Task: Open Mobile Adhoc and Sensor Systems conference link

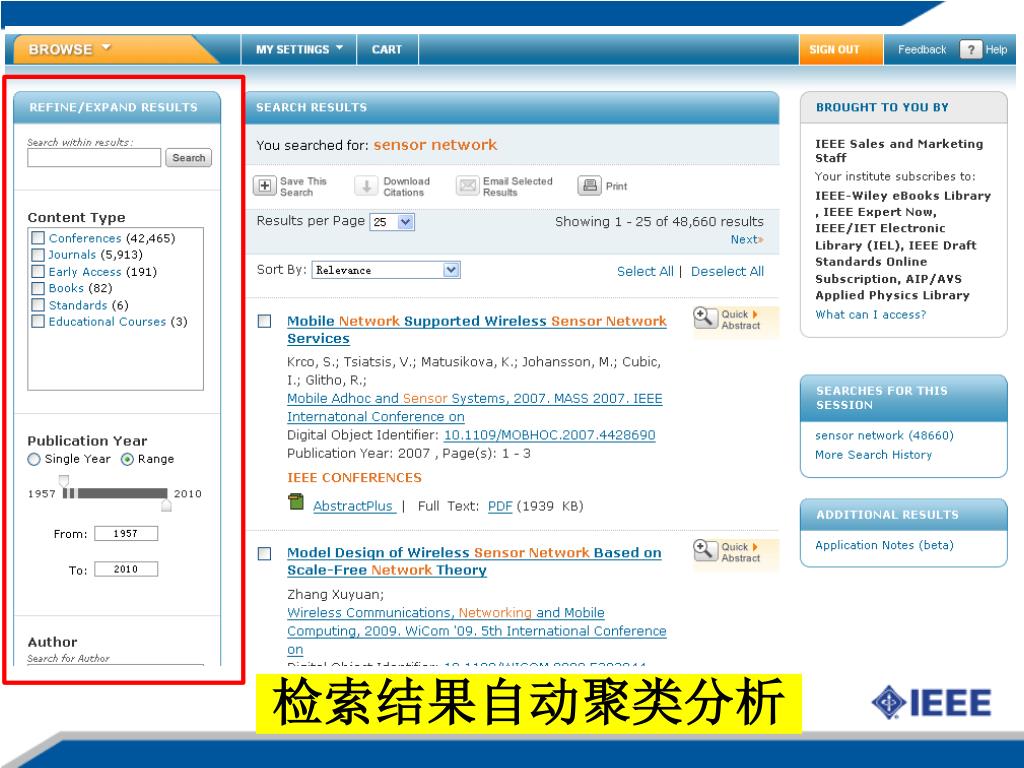Action: [475, 408]
